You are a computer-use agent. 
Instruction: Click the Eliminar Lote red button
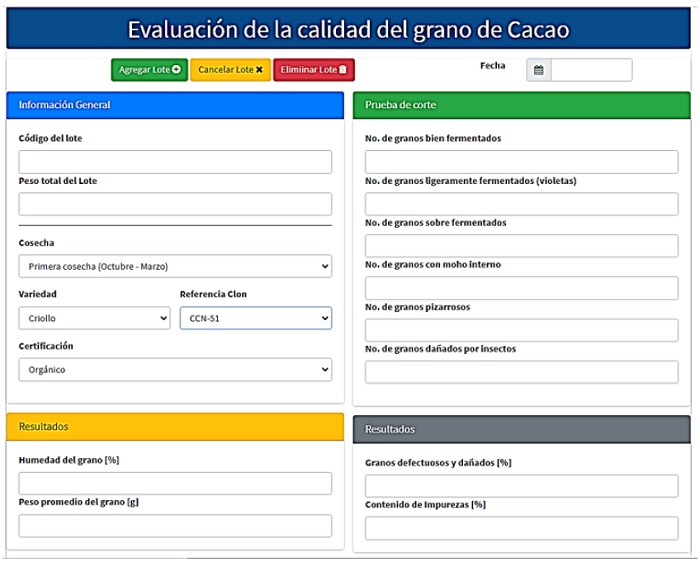314,70
